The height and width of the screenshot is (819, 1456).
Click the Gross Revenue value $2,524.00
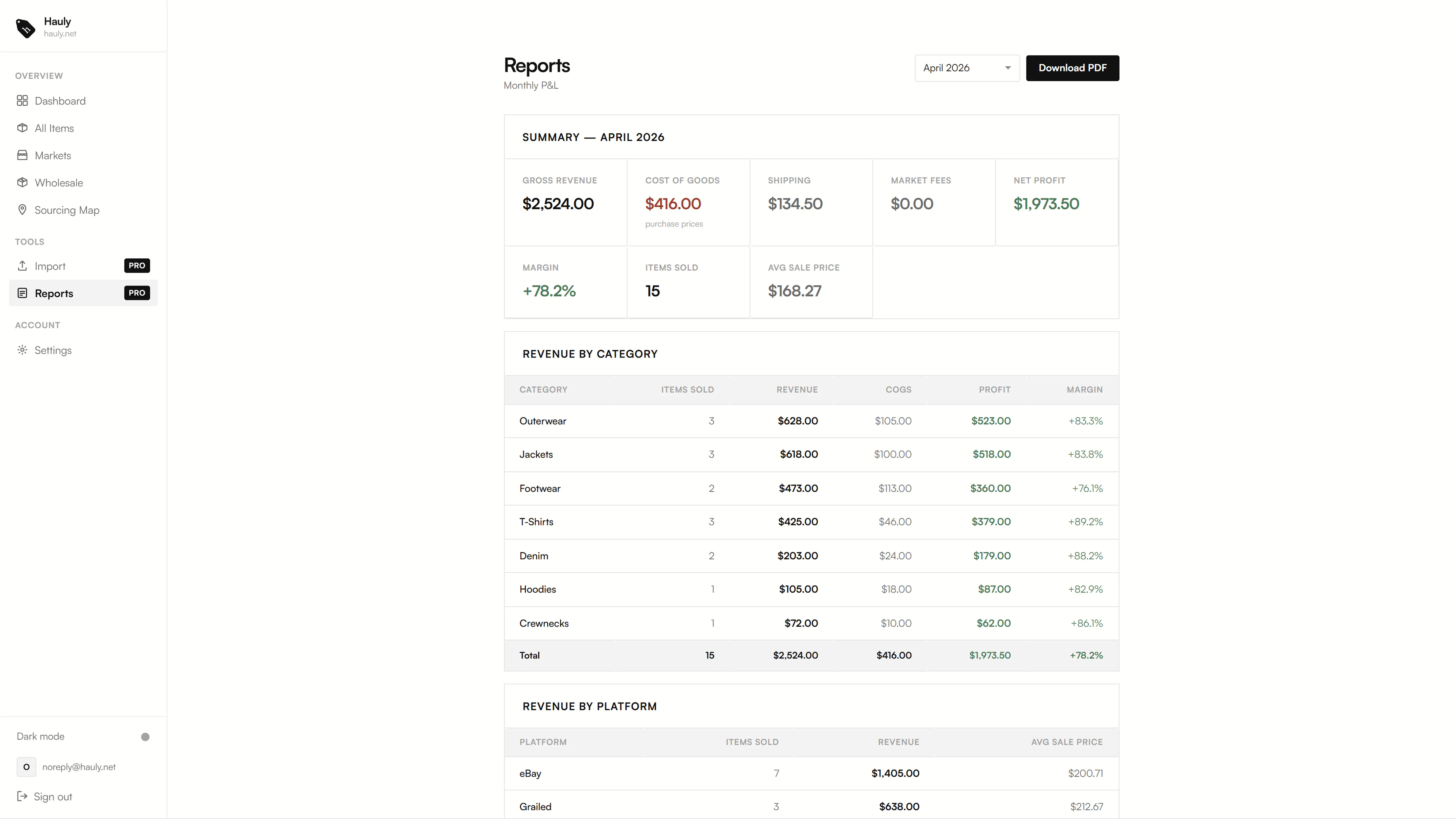[558, 204]
